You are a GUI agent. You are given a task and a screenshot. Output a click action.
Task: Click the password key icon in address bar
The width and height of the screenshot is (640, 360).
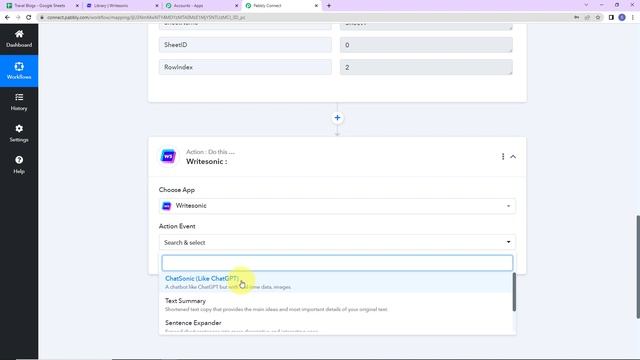576,18
